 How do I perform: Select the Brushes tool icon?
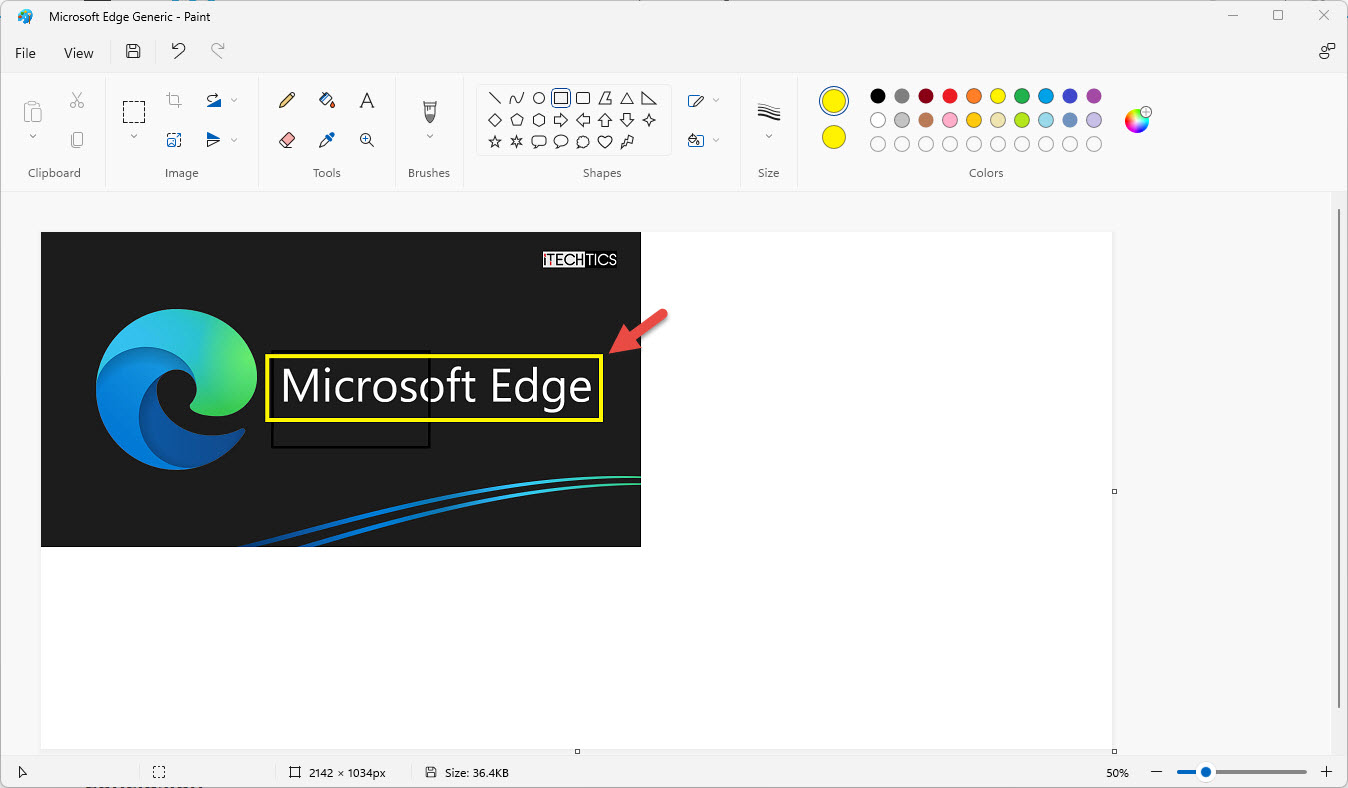click(x=430, y=110)
